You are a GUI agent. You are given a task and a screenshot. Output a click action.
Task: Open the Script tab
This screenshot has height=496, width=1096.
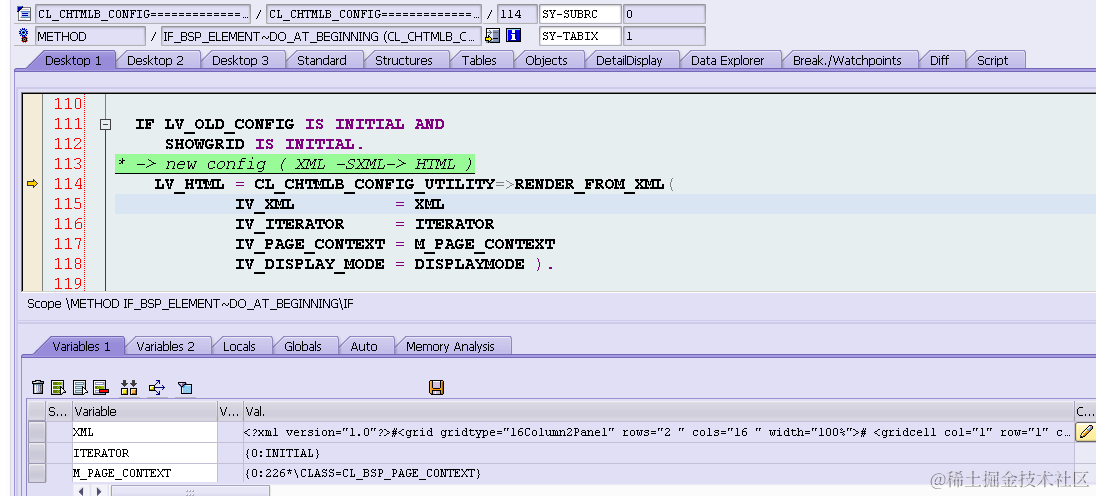992,61
